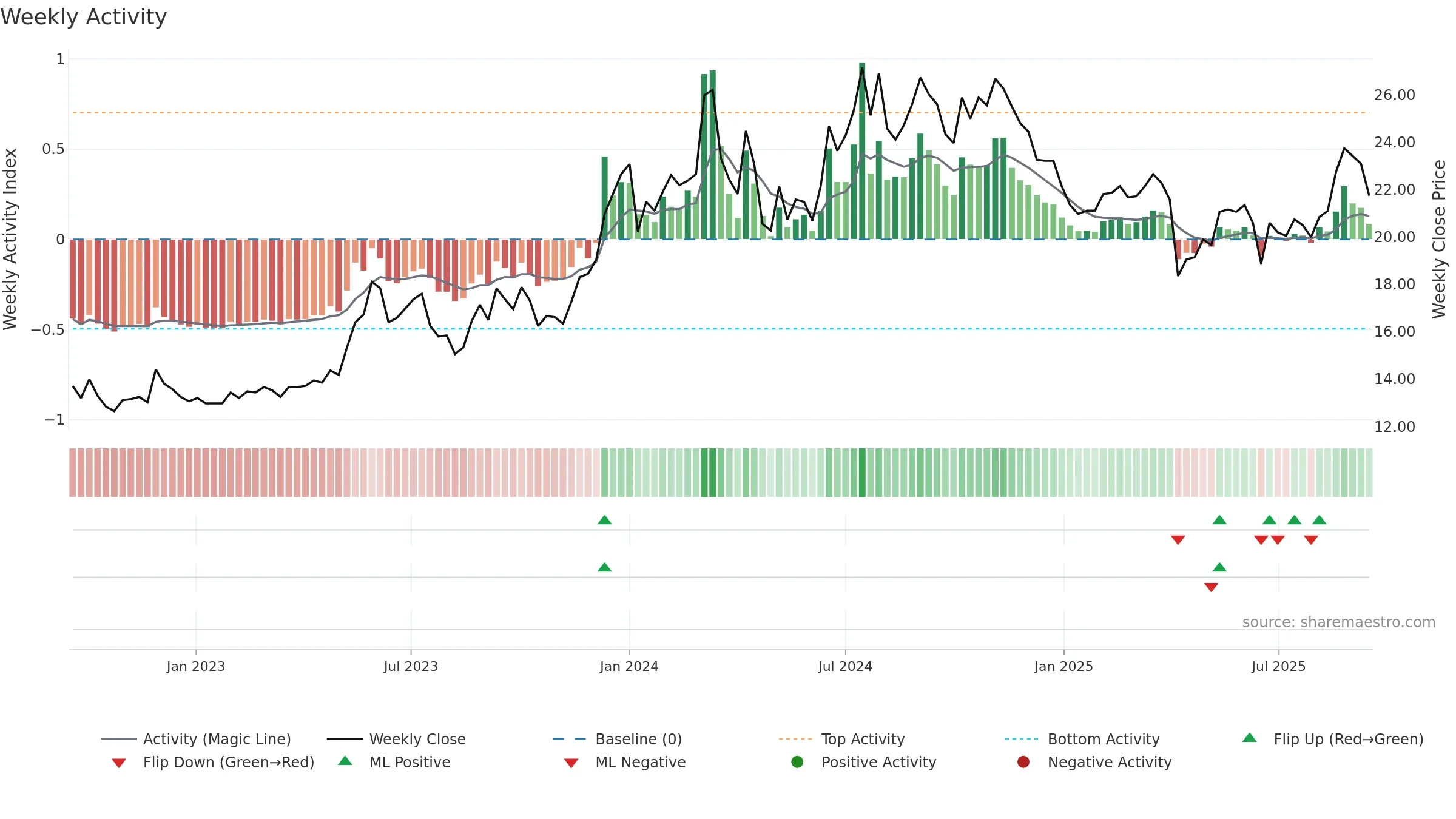Click the Flip Up green triangle legend icon
This screenshot has width=1456, height=819.
(1249, 738)
